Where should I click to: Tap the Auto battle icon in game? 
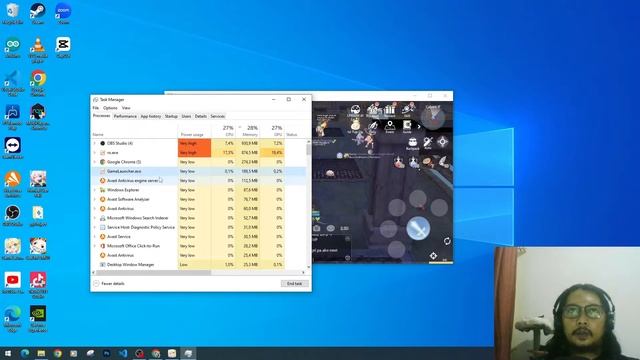pos(427,143)
